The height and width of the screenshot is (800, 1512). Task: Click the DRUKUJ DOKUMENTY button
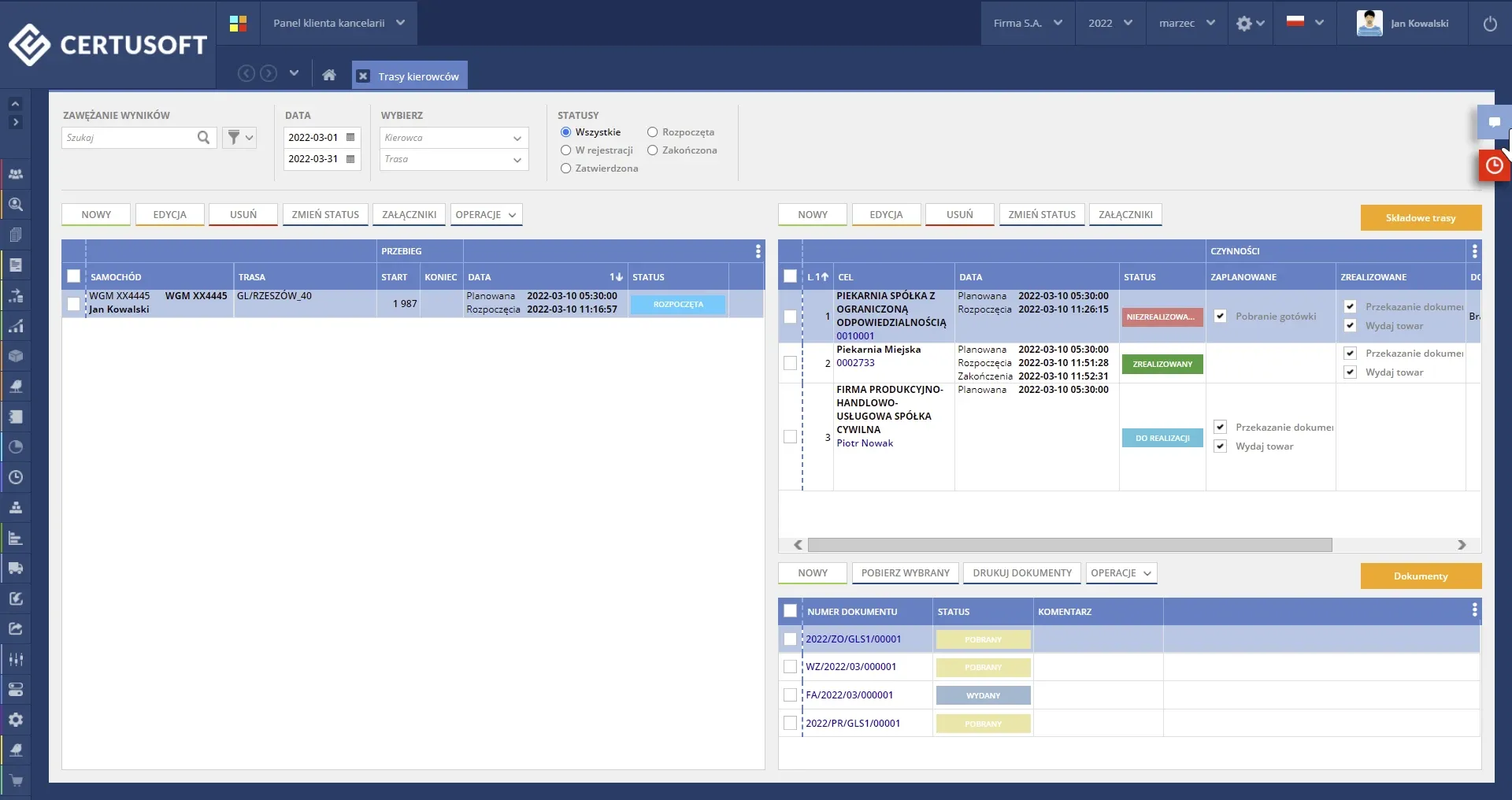(1021, 573)
